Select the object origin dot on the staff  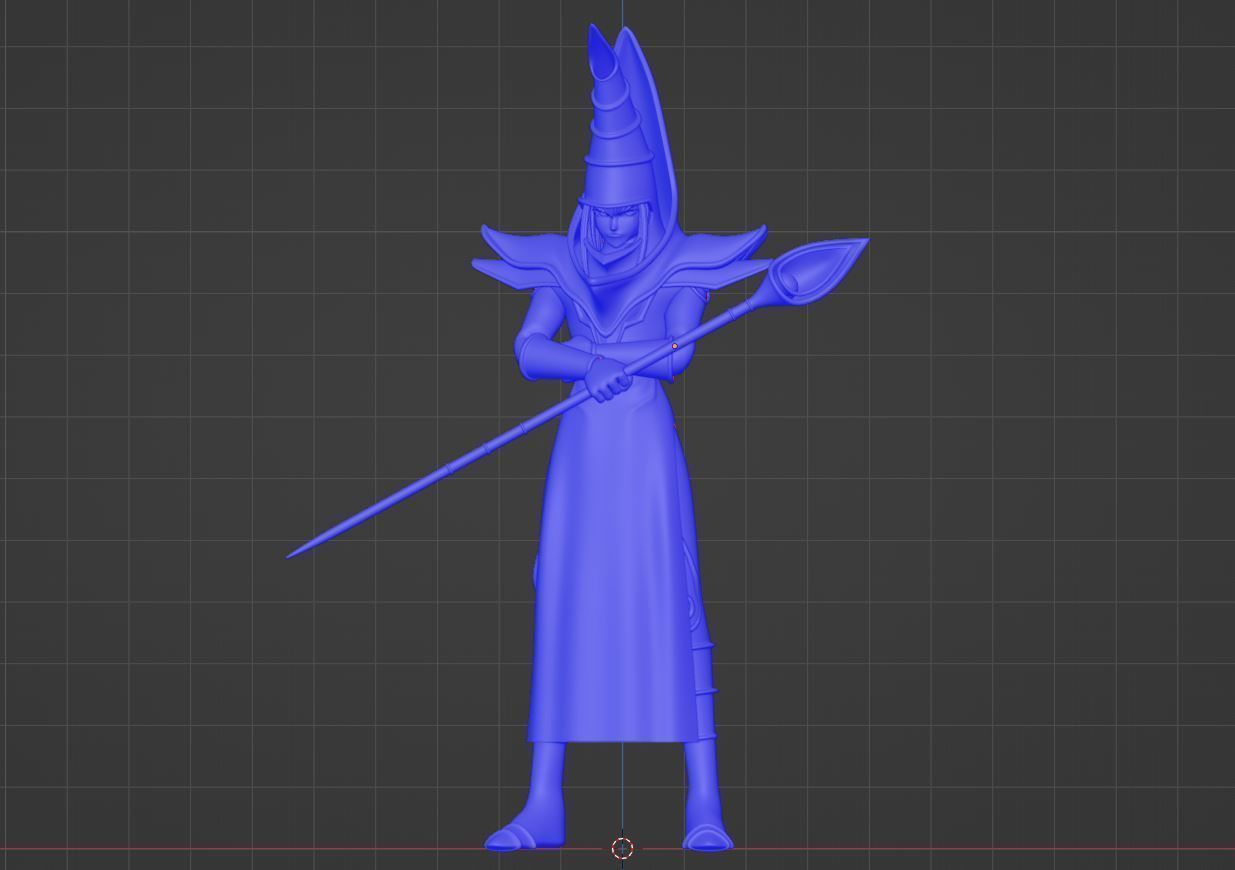pyautogui.click(x=675, y=346)
